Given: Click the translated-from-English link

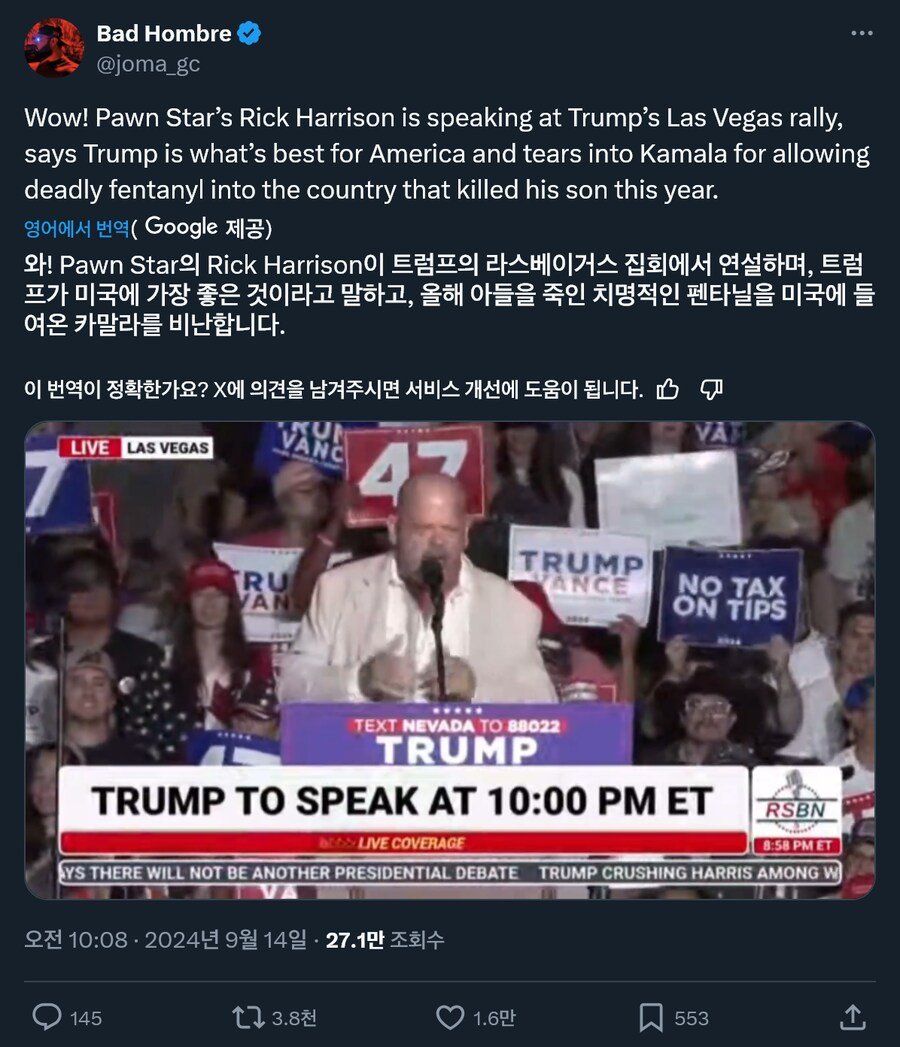Looking at the screenshot, I should (x=77, y=228).
